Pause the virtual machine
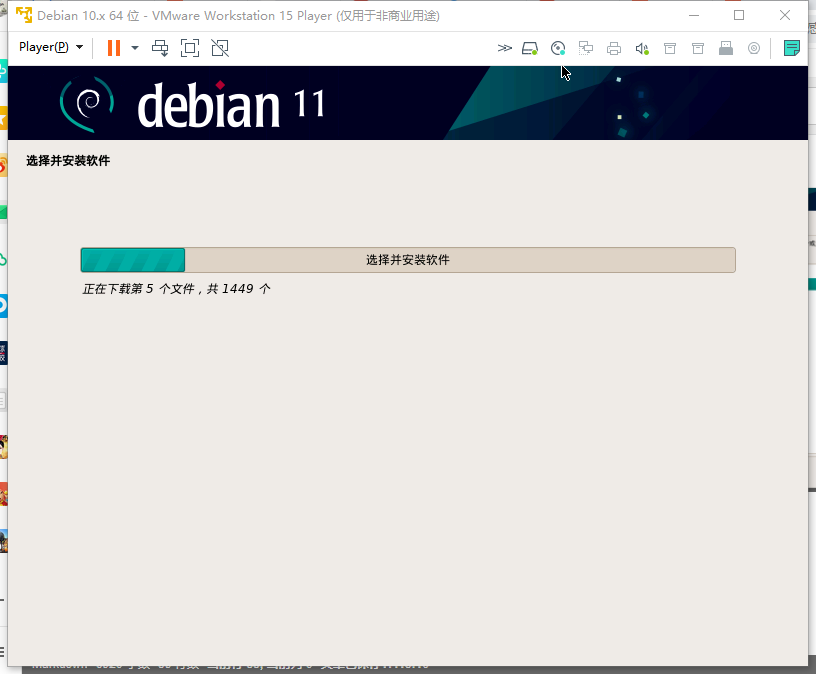Viewport: 816px width, 674px height. click(x=113, y=48)
